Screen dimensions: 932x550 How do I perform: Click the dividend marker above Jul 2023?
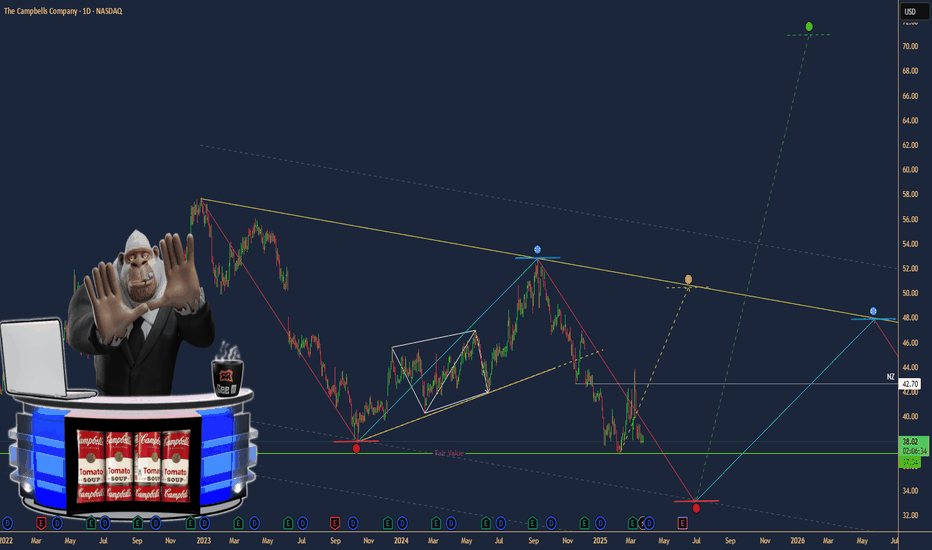click(302, 523)
